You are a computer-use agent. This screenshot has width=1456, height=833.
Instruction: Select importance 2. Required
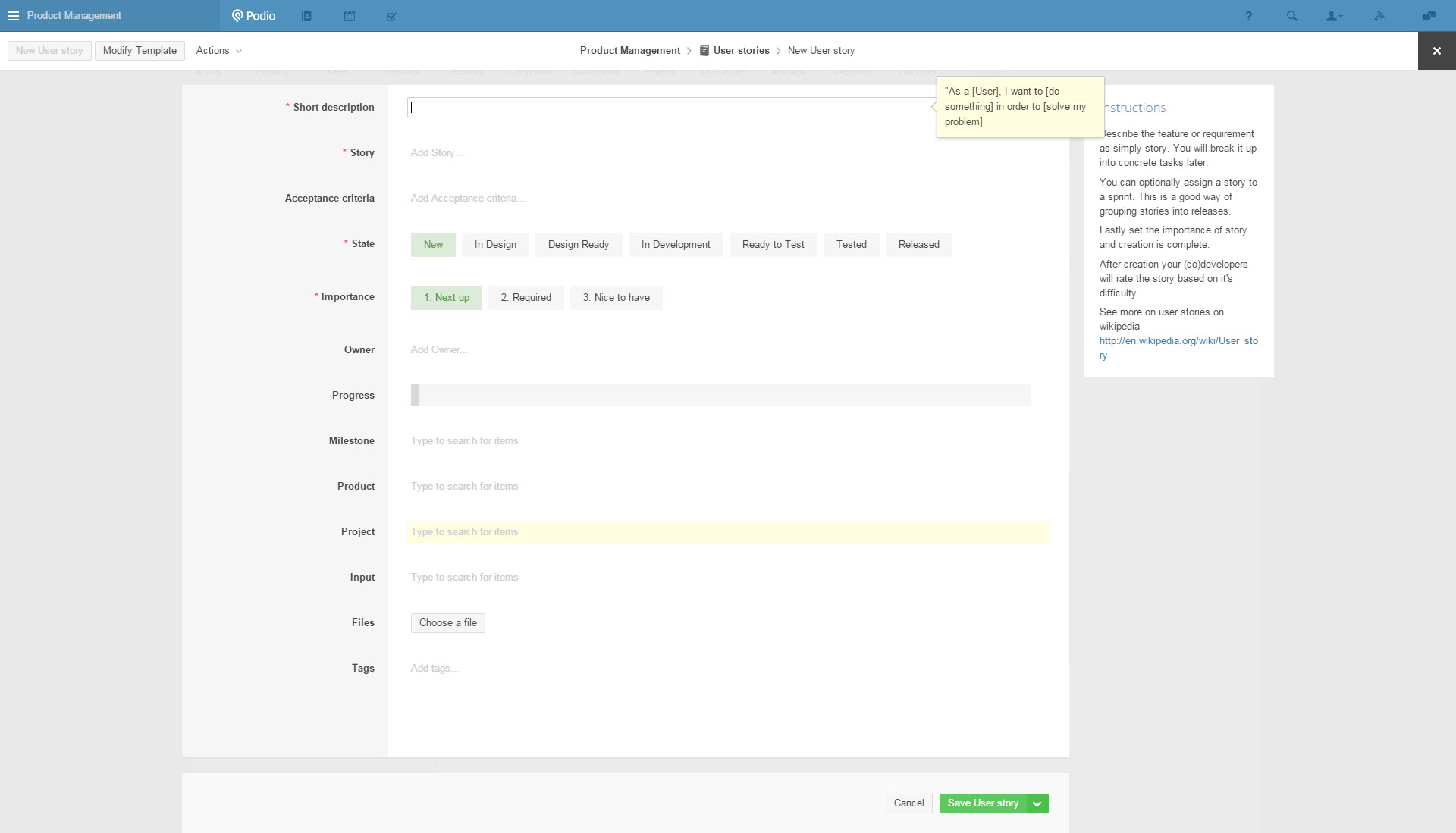click(x=526, y=297)
